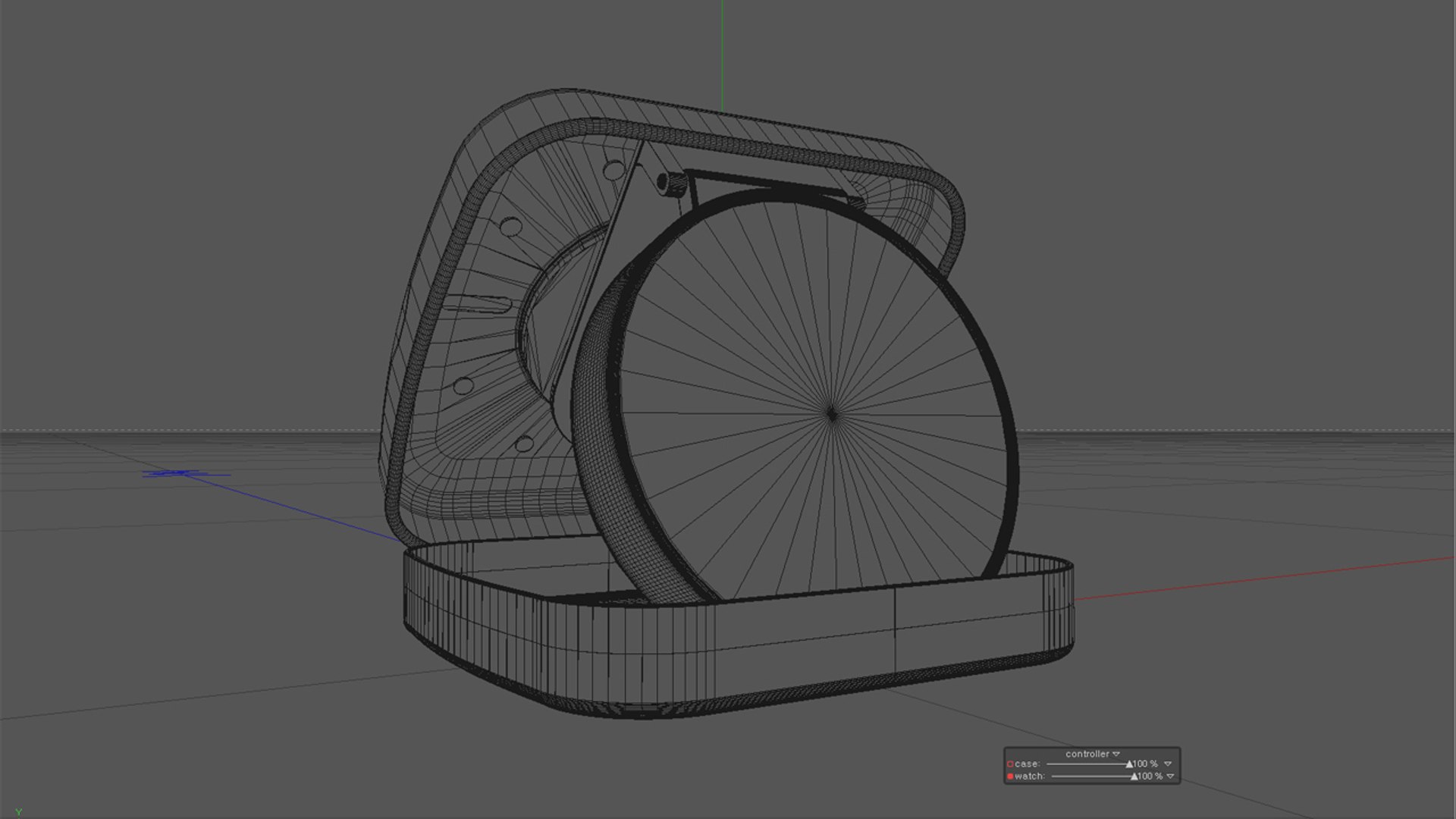Click the 'case:' label

coord(1028,764)
